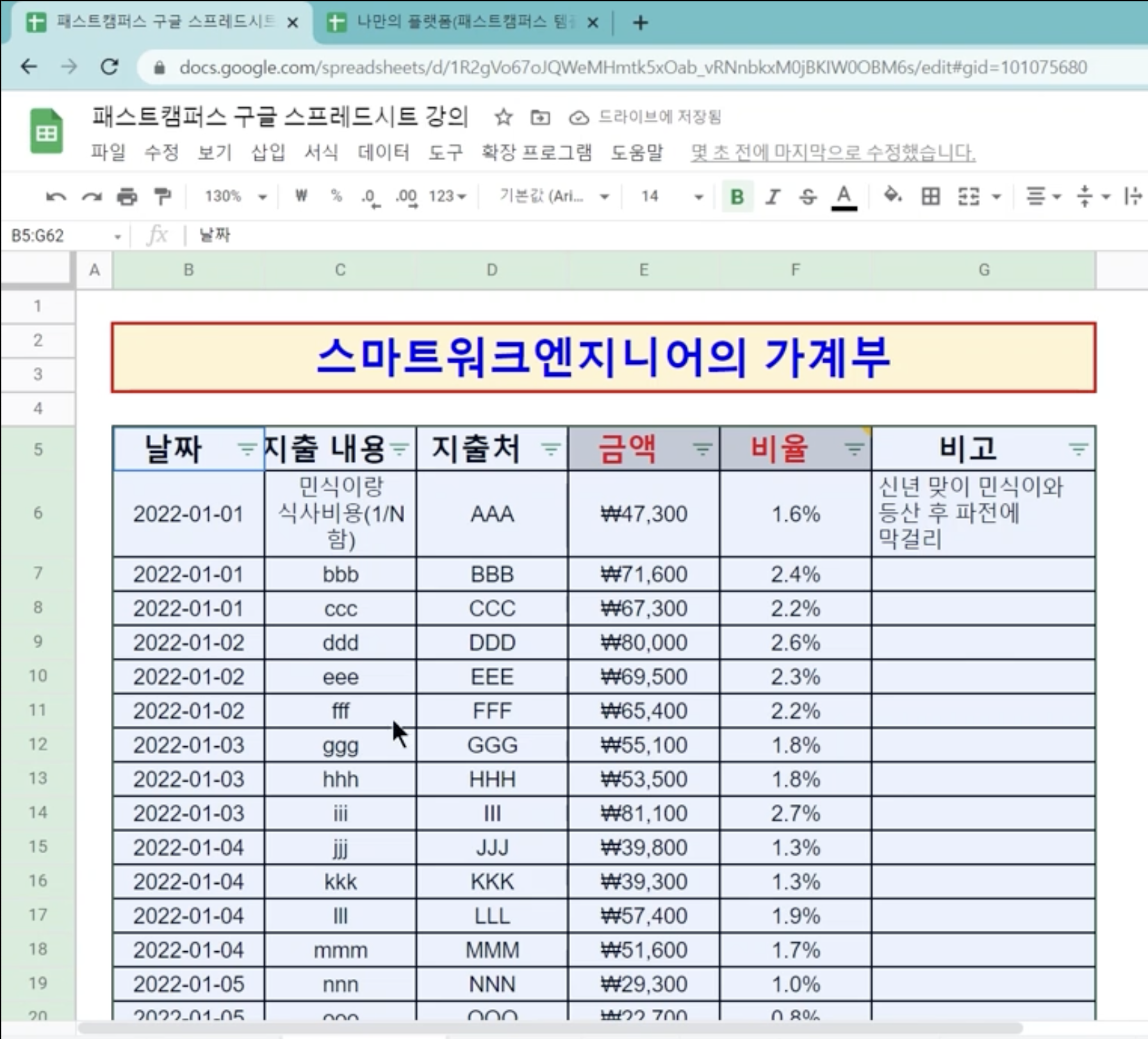Click the formula bar containing 날짜
Screen dimensions: 1148x1039
(666, 235)
